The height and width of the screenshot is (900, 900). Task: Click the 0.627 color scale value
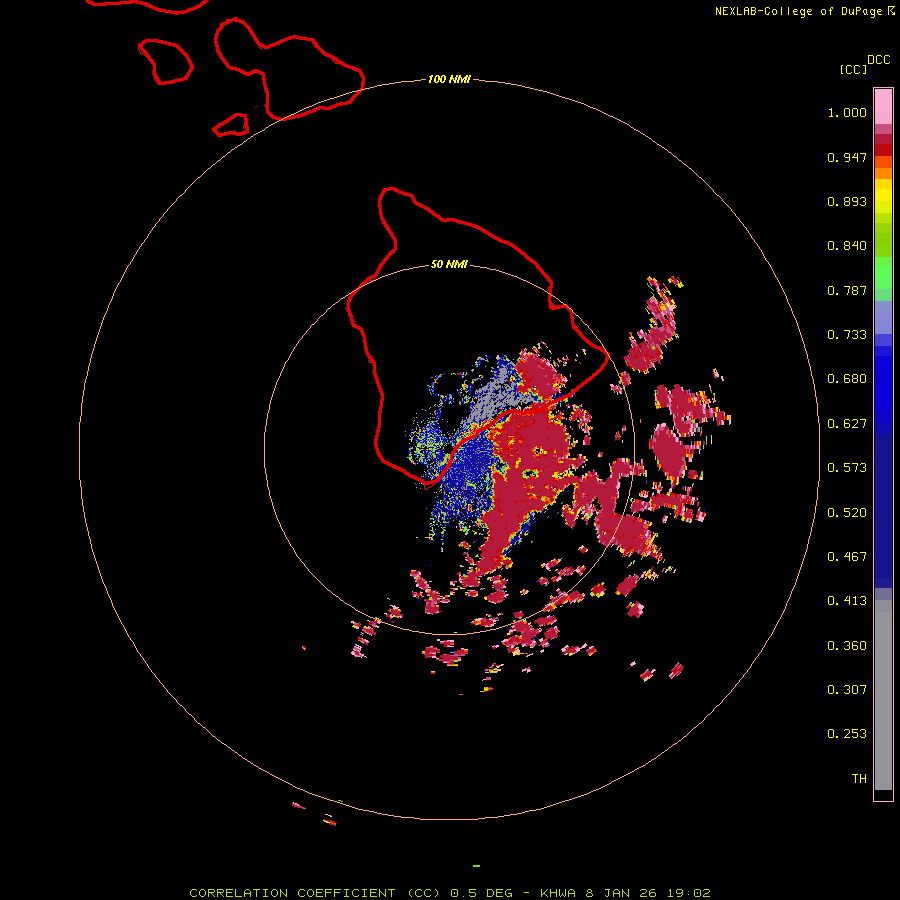[x=847, y=424]
